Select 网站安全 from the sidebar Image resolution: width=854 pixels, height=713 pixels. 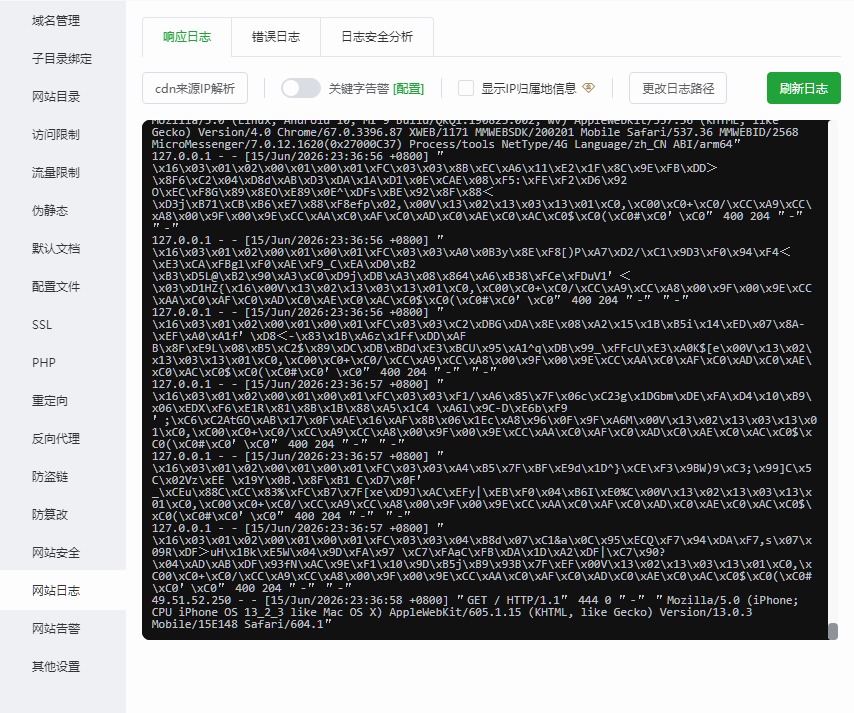point(56,553)
